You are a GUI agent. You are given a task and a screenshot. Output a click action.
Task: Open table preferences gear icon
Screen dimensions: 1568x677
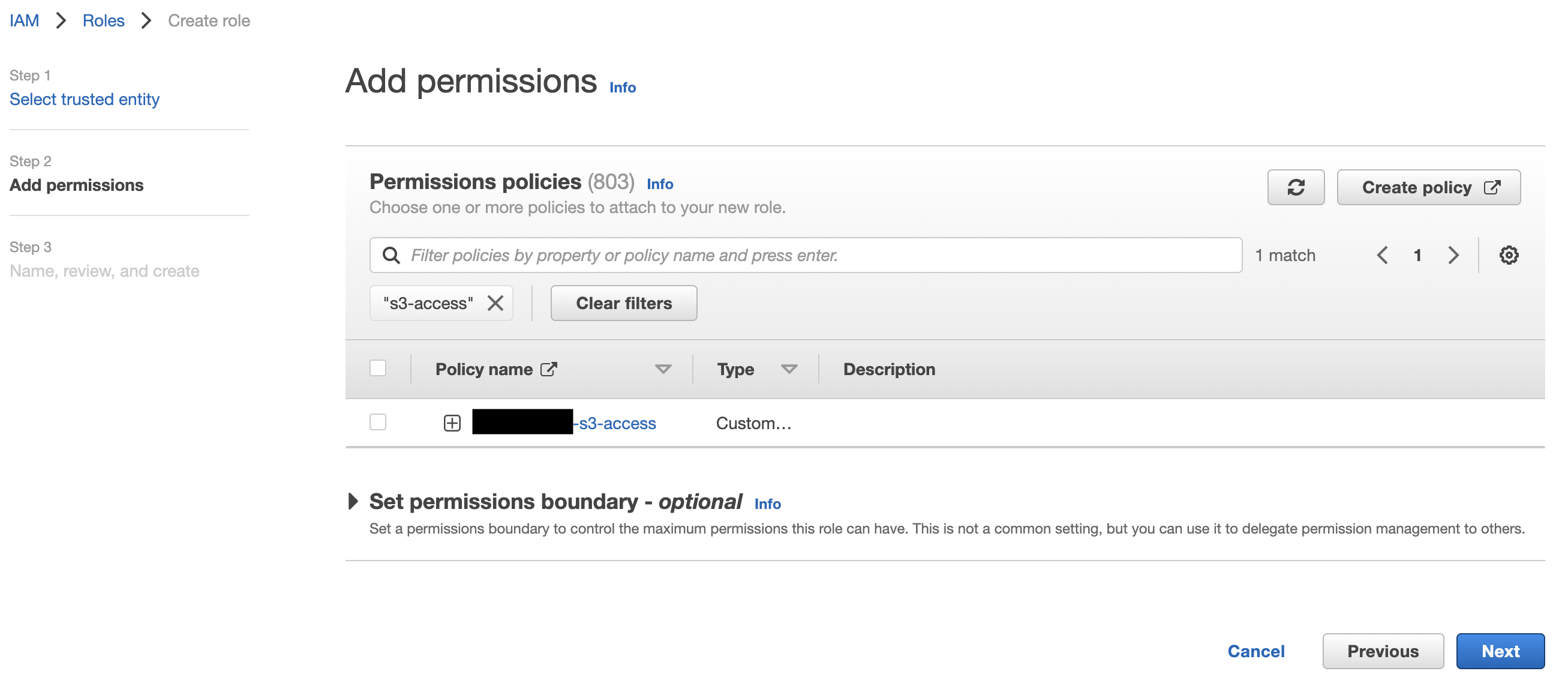(x=1508, y=255)
